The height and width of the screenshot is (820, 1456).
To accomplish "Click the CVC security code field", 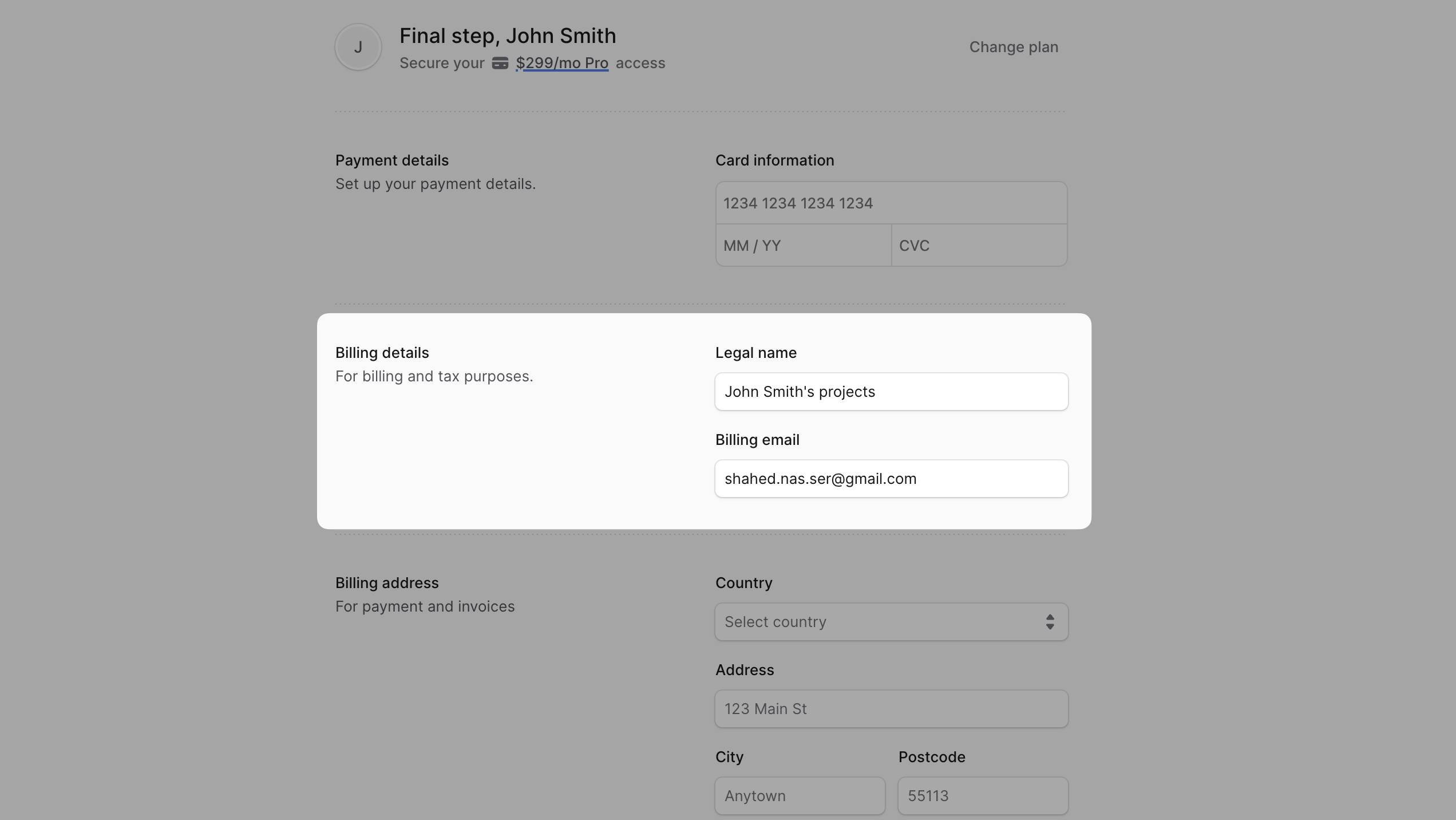I will (979, 245).
